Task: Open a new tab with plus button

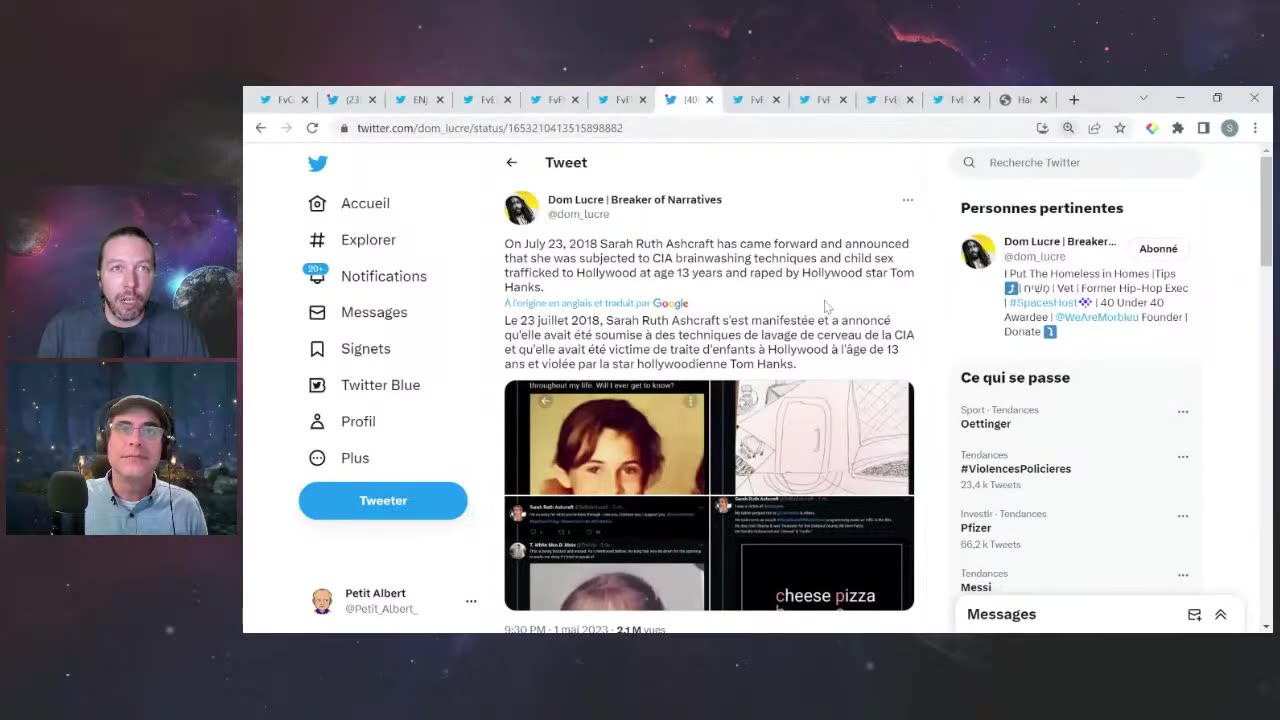Action: [x=1074, y=100]
